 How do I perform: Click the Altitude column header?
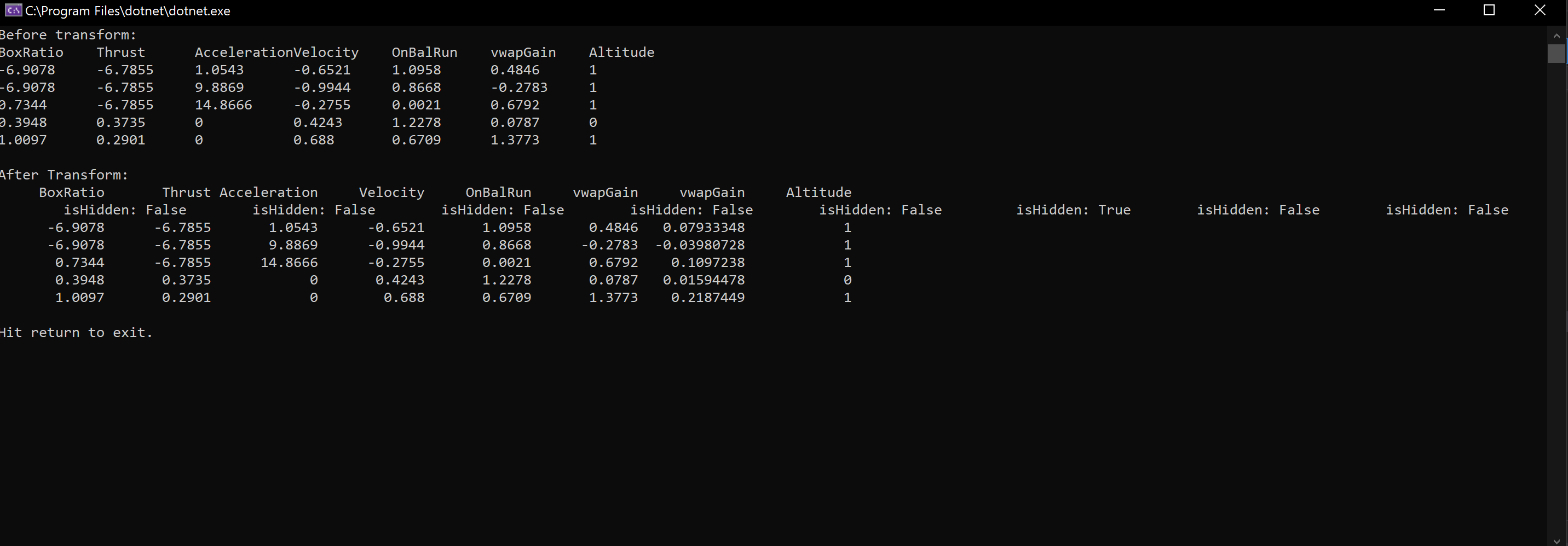[818, 192]
